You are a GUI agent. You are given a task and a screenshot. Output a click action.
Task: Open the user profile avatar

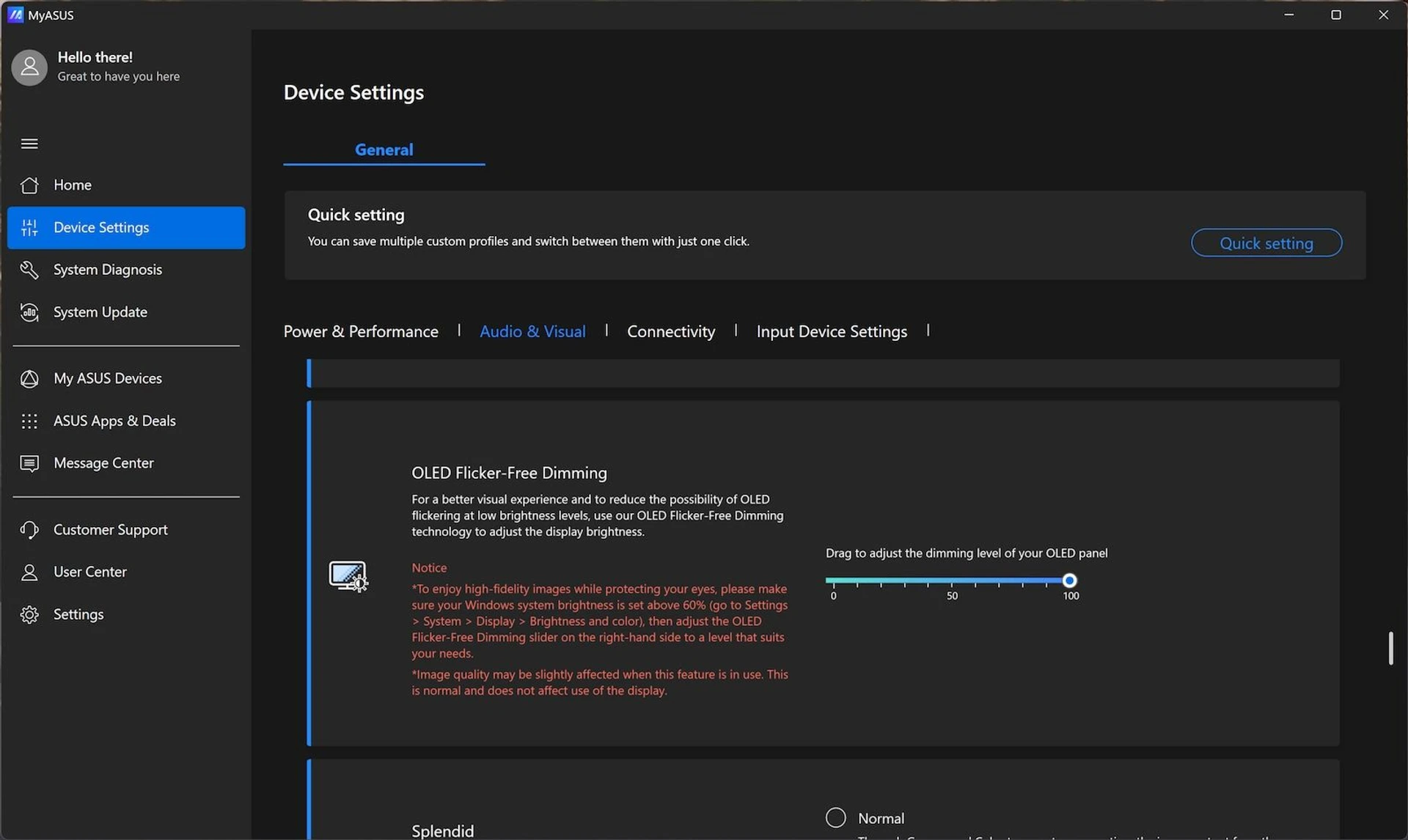pyautogui.click(x=29, y=67)
